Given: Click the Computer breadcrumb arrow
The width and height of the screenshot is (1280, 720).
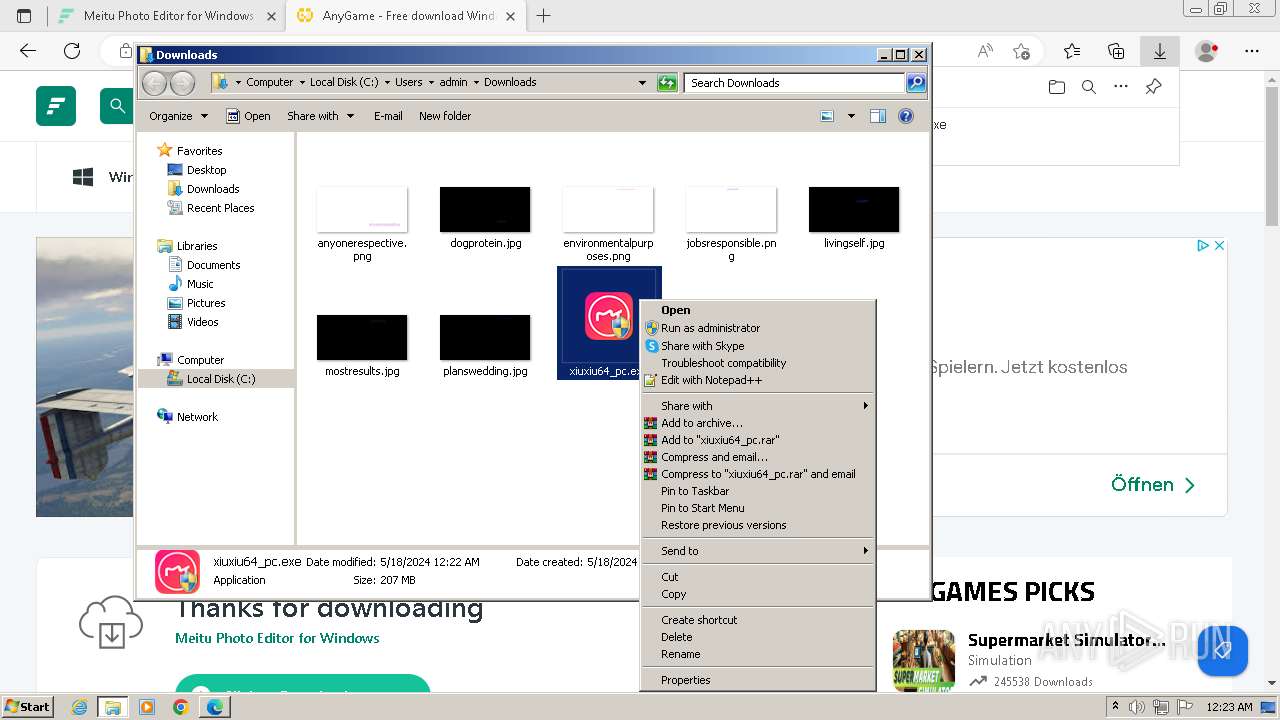Looking at the screenshot, I should [x=301, y=83].
